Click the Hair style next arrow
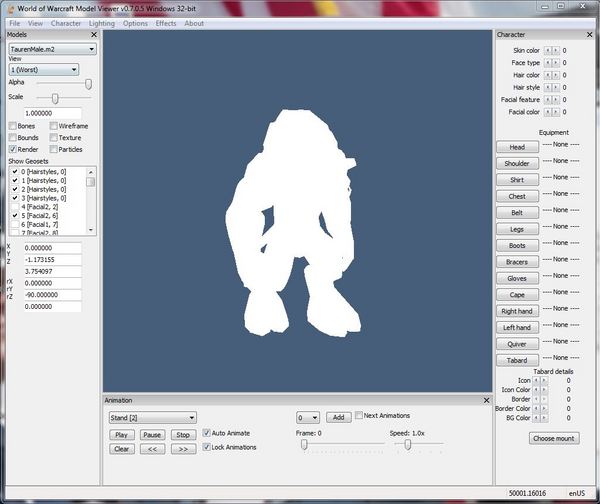The height and width of the screenshot is (504, 600). point(555,87)
